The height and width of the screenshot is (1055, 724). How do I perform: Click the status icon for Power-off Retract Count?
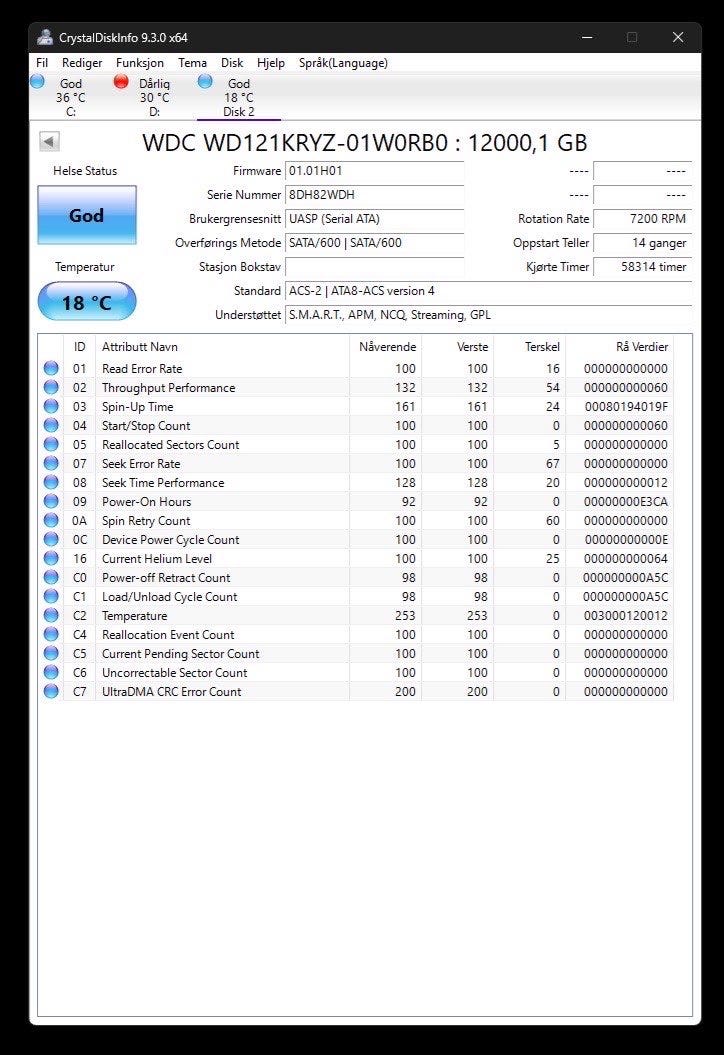click(51, 577)
